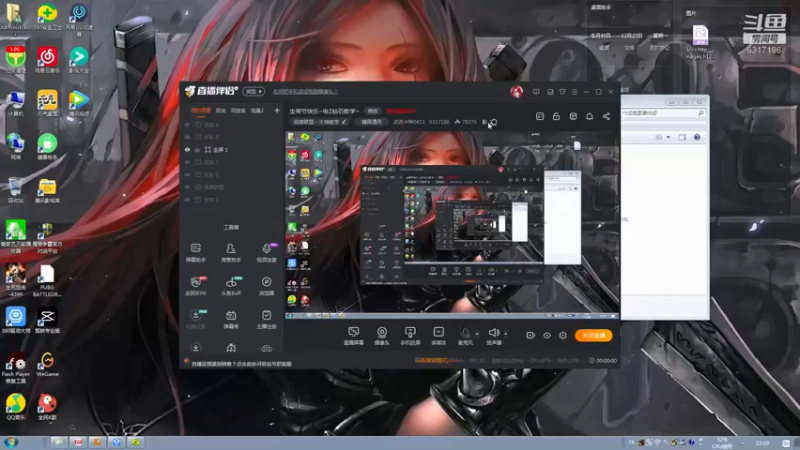Open the settings gear beside the orange button
This screenshot has height=450, width=800.
coord(563,335)
